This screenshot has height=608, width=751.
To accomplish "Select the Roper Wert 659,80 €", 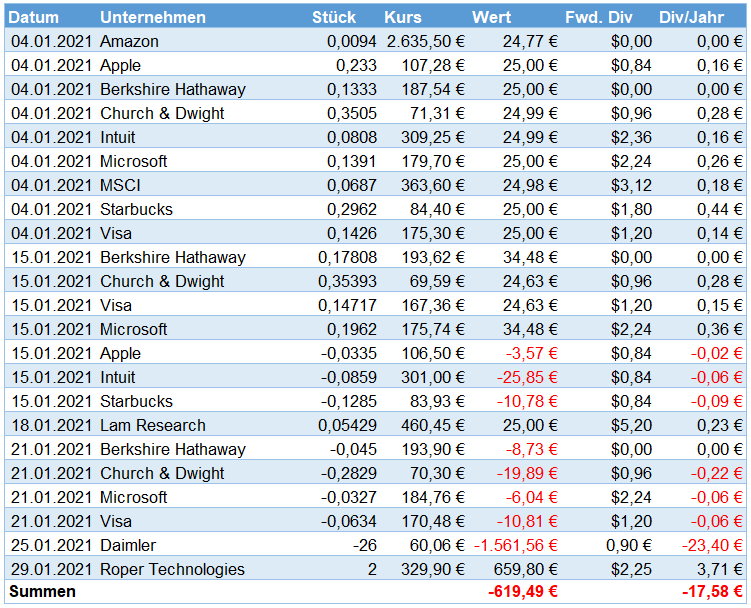I will (525, 569).
